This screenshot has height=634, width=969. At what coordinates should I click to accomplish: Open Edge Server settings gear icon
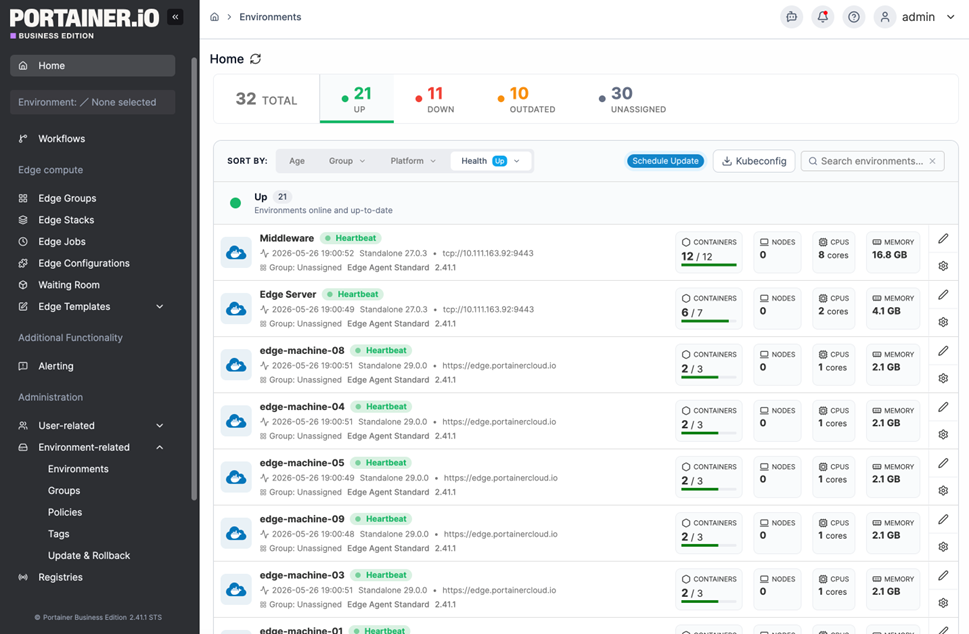pyautogui.click(x=943, y=323)
